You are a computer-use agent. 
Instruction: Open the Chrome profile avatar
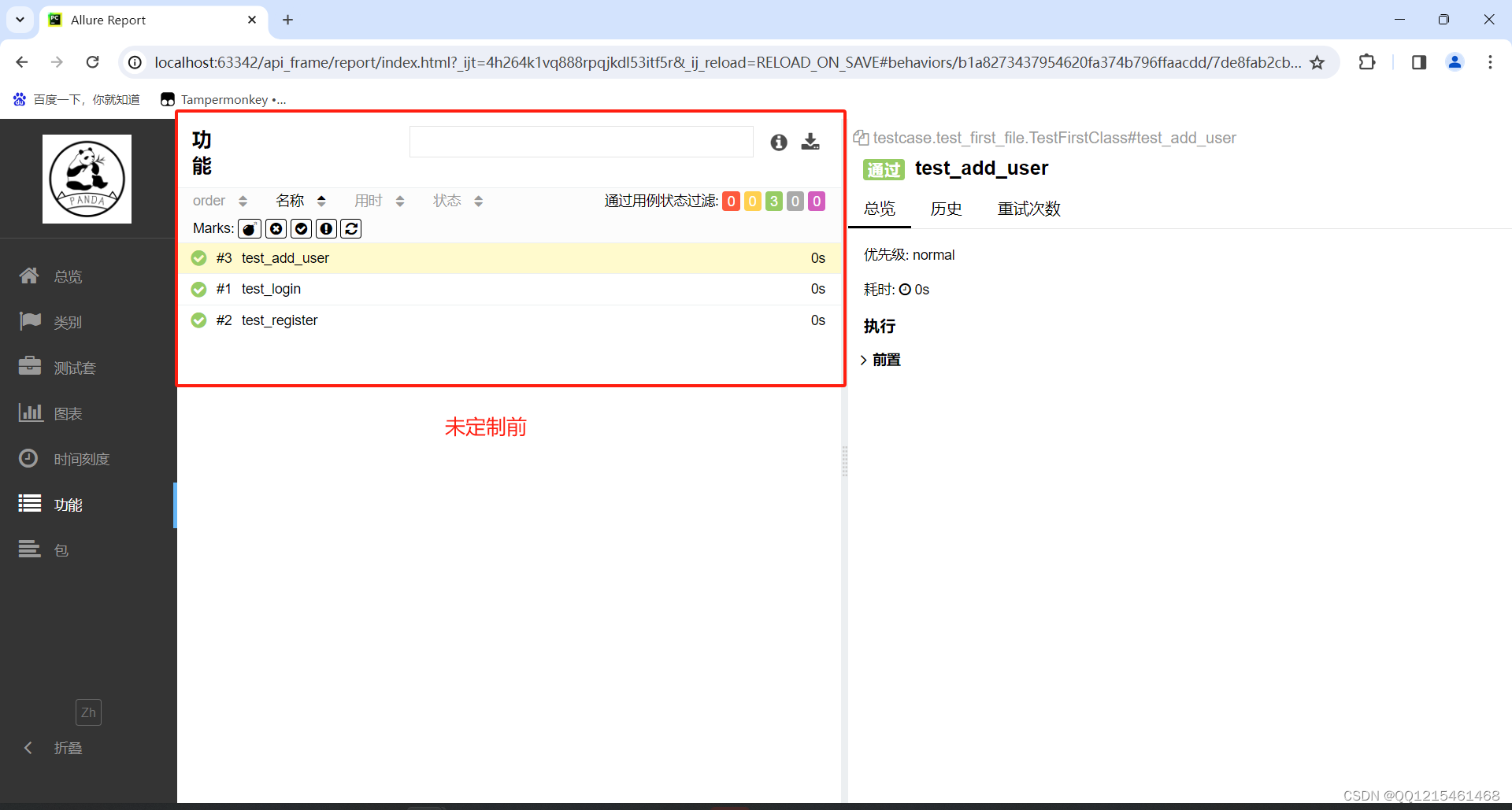click(1455, 62)
